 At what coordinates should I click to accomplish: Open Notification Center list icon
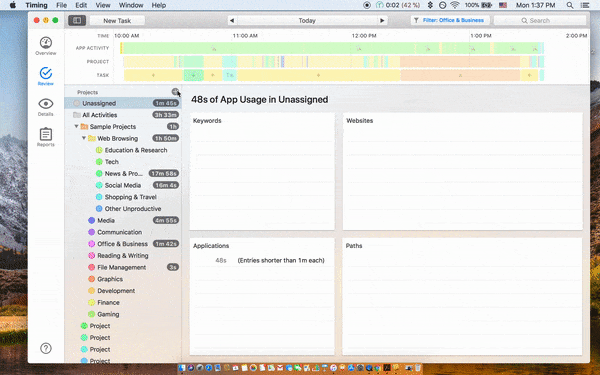click(x=585, y=5)
